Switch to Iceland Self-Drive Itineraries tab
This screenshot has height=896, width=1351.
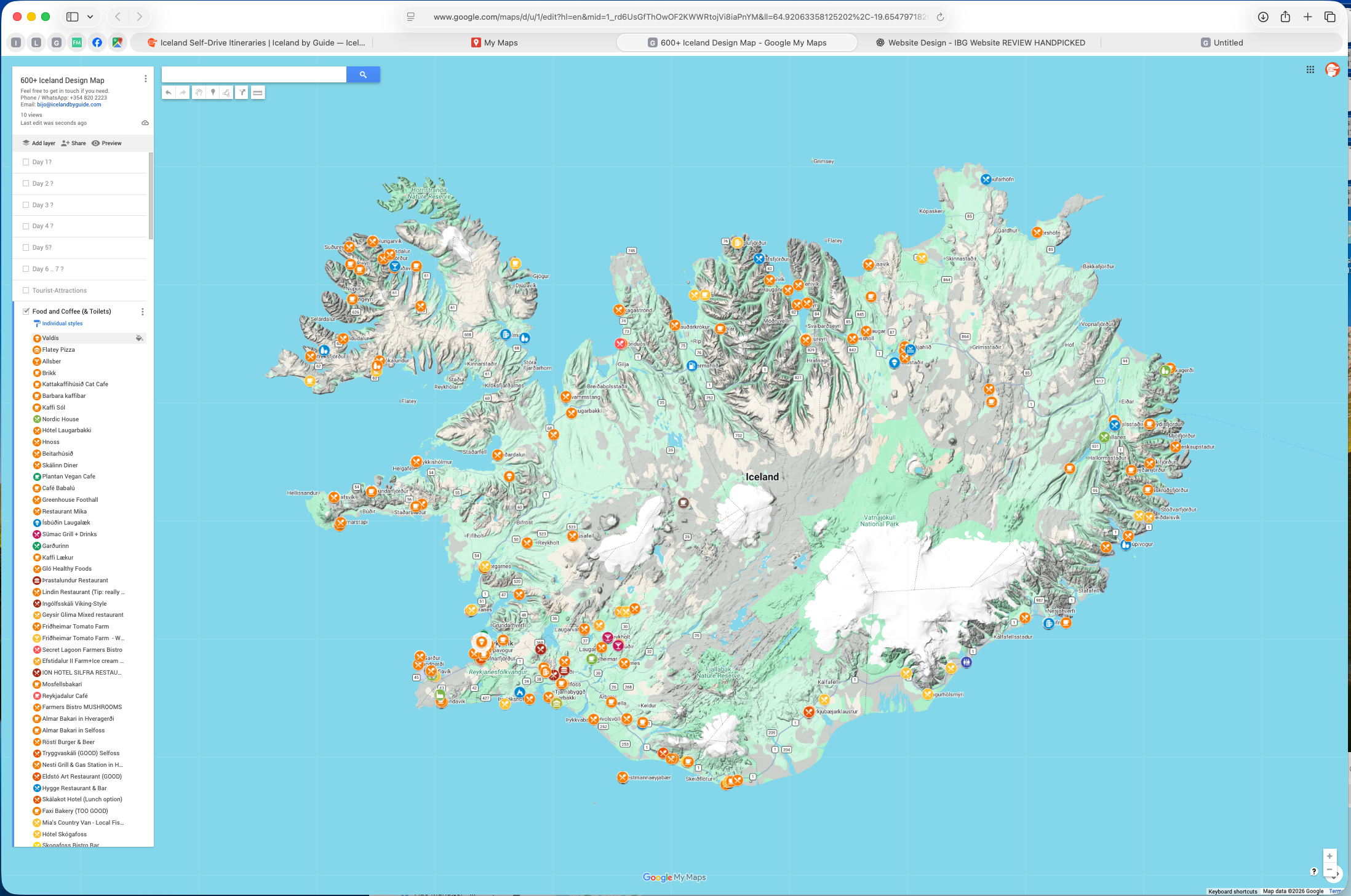click(257, 43)
